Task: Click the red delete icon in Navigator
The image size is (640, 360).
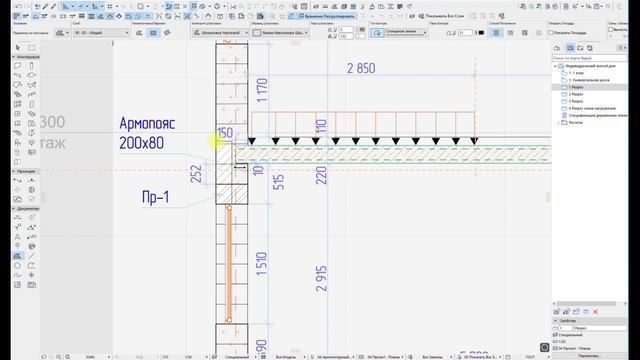Action: [596, 312]
